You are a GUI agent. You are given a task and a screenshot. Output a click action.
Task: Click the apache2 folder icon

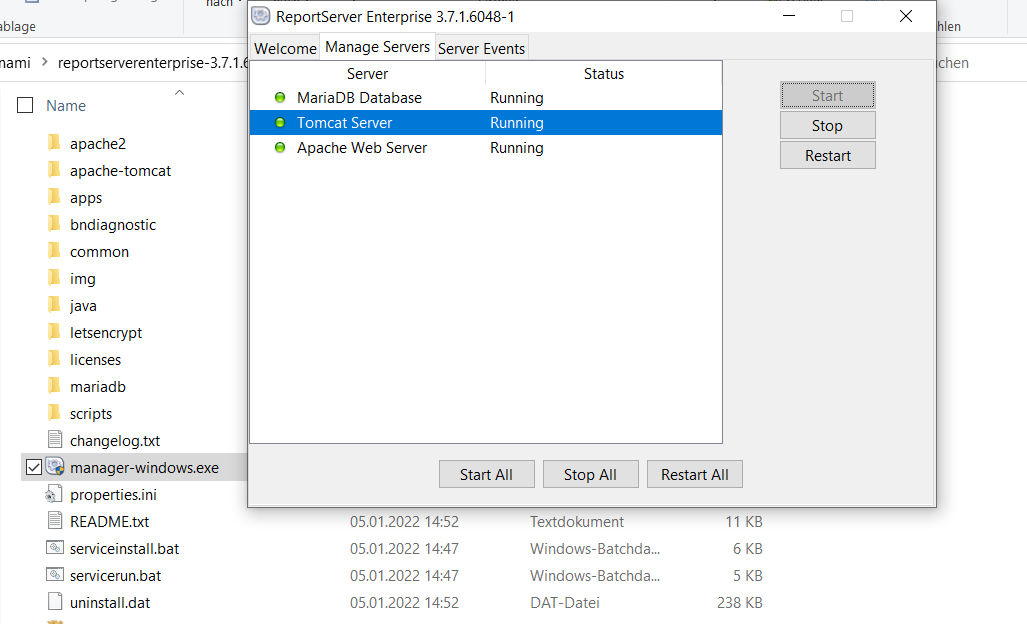coord(54,143)
